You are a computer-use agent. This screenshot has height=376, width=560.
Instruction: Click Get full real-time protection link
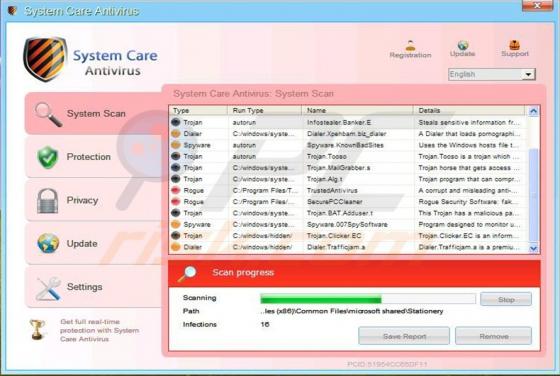99,330
